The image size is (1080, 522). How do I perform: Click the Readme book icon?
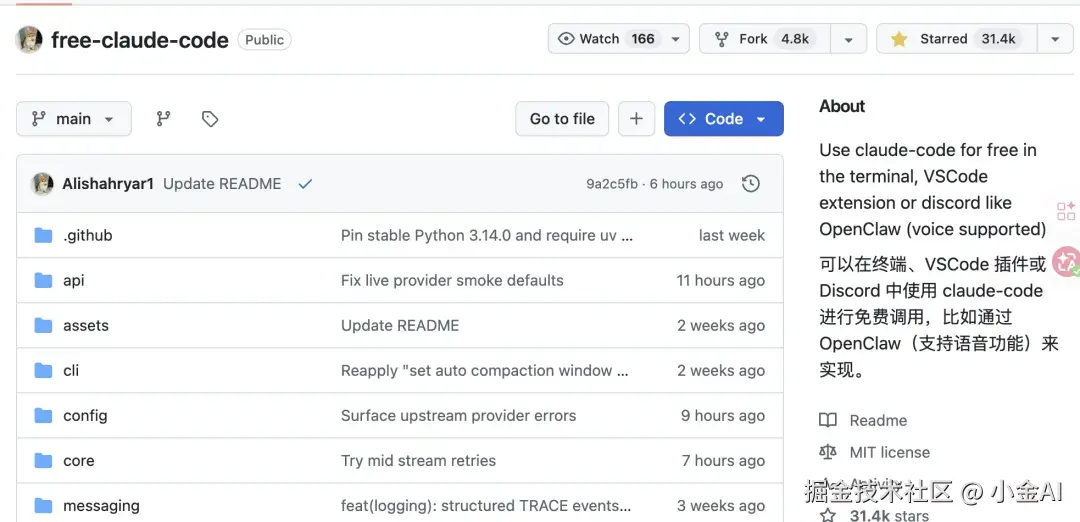pos(828,420)
